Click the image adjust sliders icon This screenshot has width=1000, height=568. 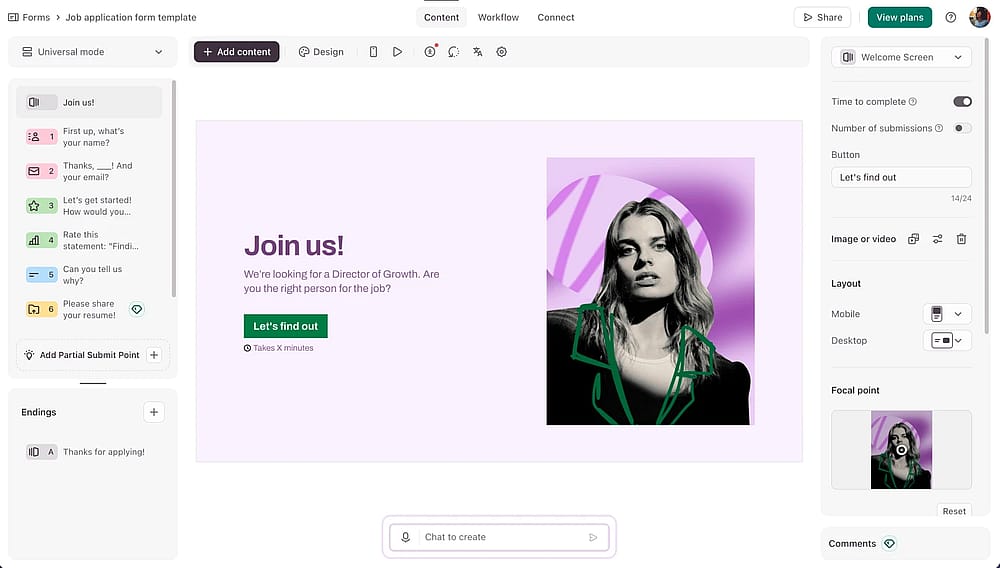point(938,239)
